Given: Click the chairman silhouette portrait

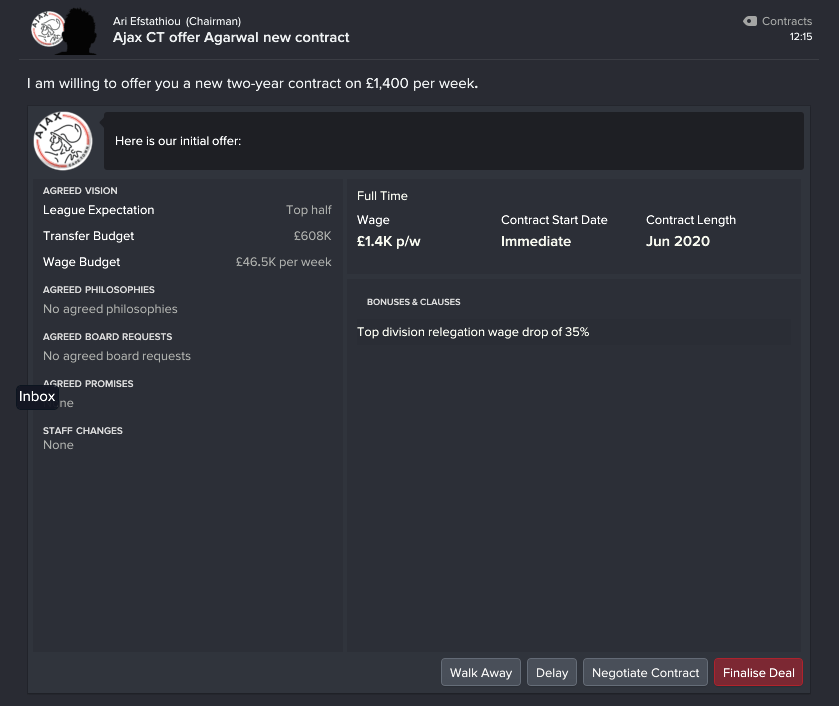Looking at the screenshot, I should point(80,31).
